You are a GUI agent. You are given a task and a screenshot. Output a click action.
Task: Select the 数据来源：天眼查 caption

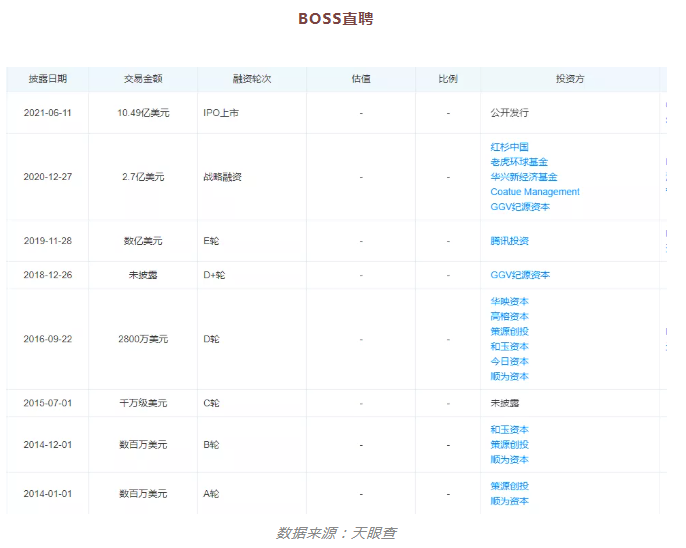(336, 533)
